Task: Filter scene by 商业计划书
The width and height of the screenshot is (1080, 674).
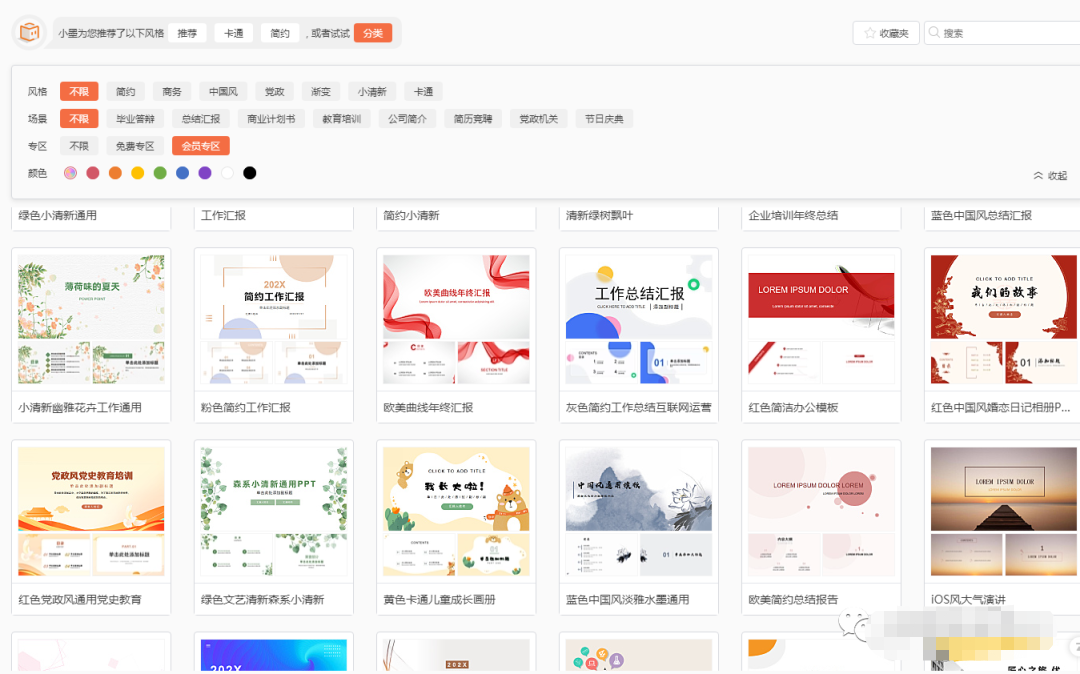Action: click(271, 118)
